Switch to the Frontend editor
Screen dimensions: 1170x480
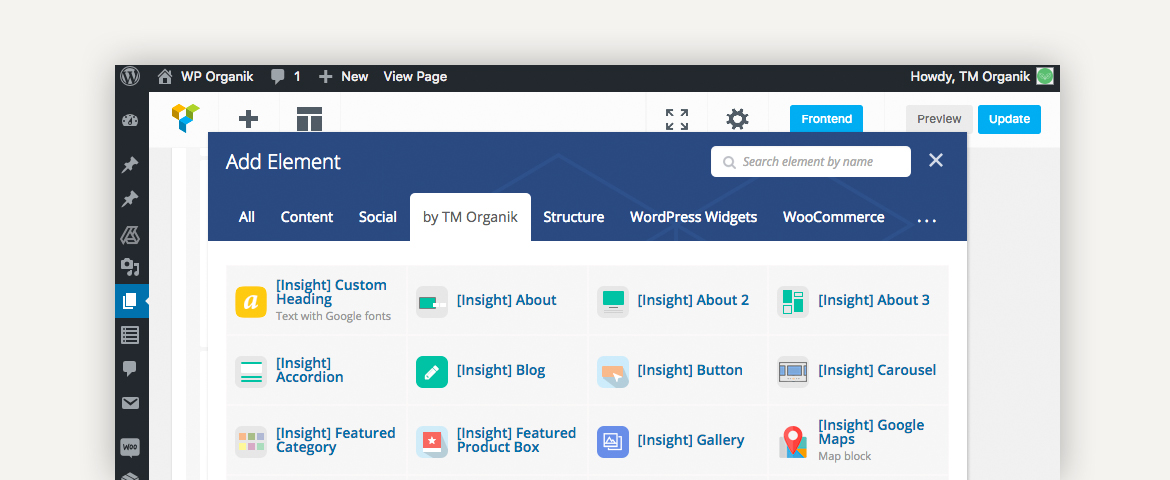click(x=826, y=119)
